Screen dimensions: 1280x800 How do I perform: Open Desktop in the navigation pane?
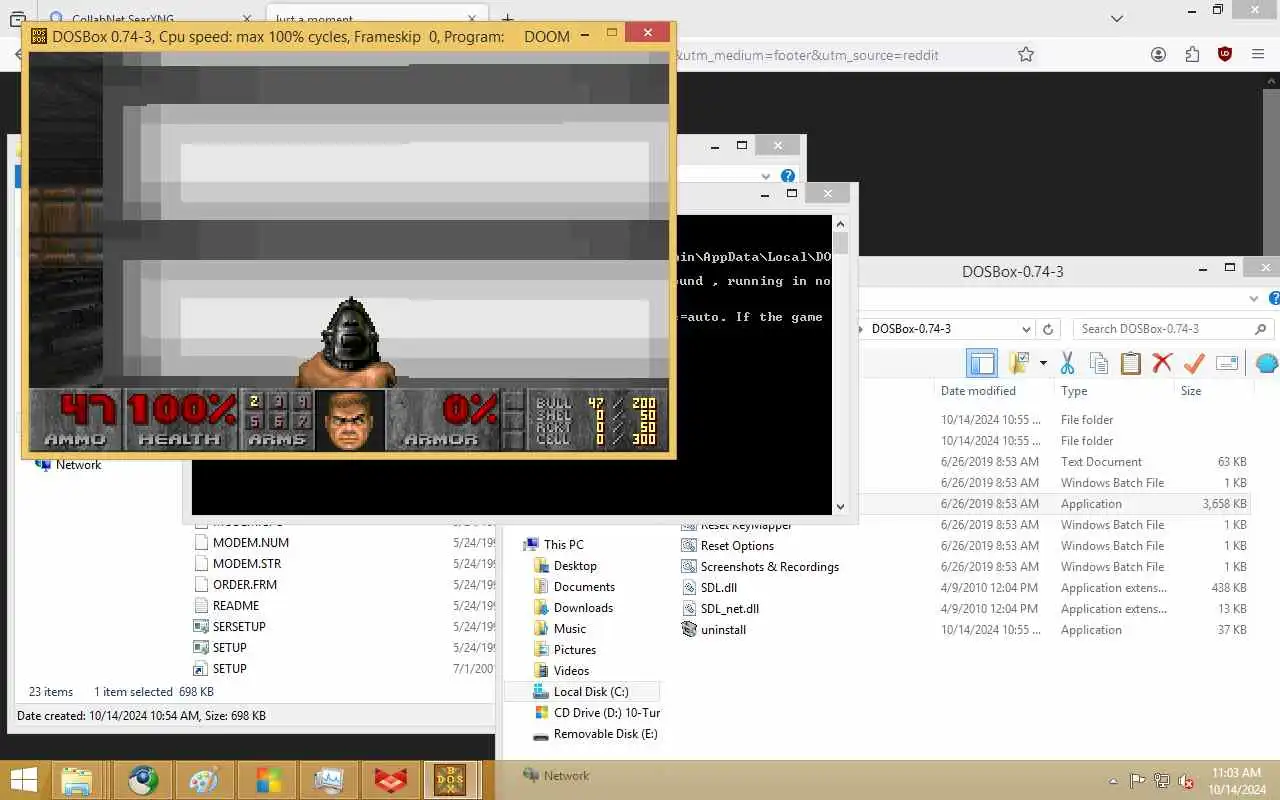tap(575, 566)
